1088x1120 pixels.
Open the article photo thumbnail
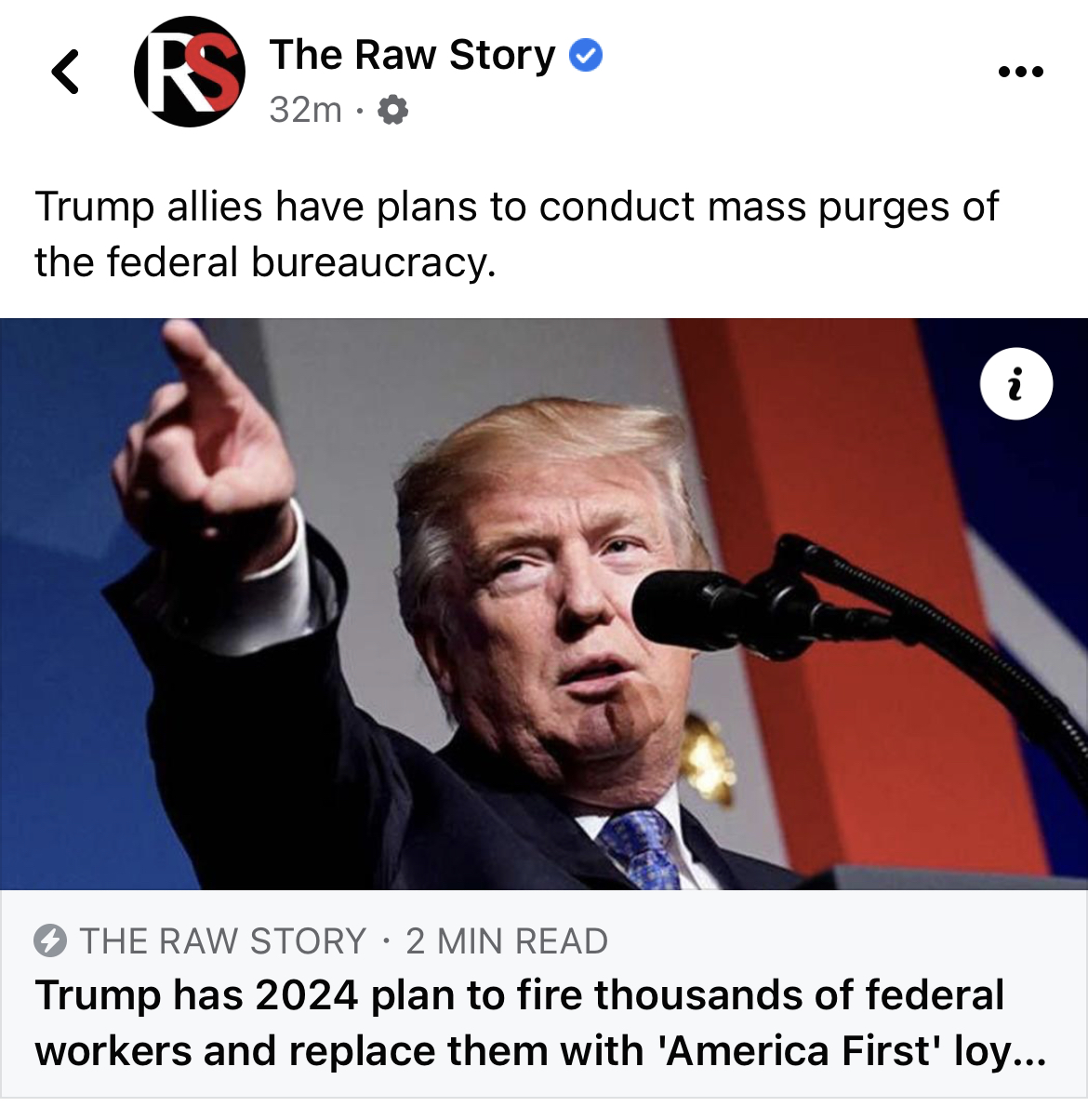click(x=544, y=604)
